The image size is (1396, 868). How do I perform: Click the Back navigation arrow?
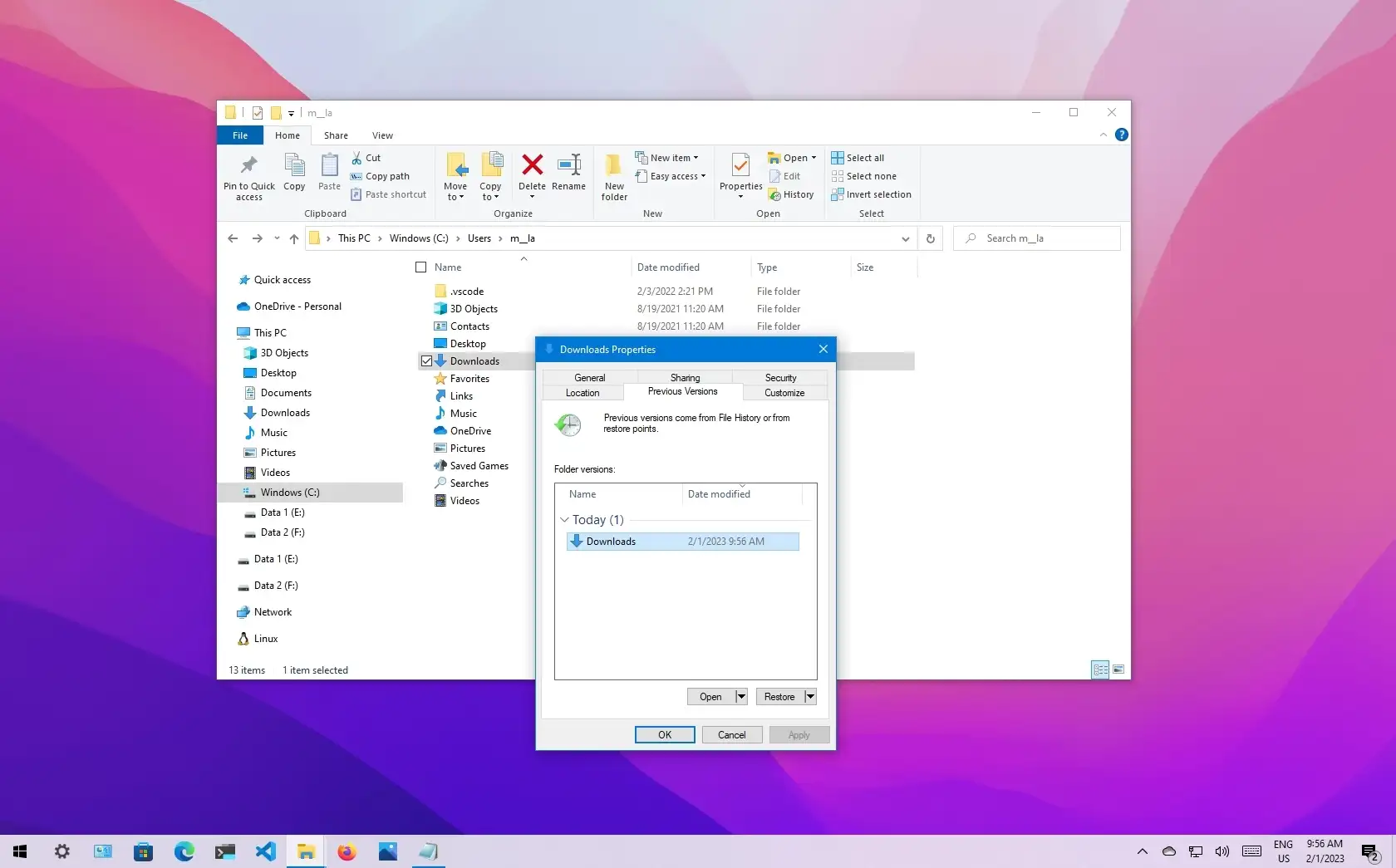point(233,238)
